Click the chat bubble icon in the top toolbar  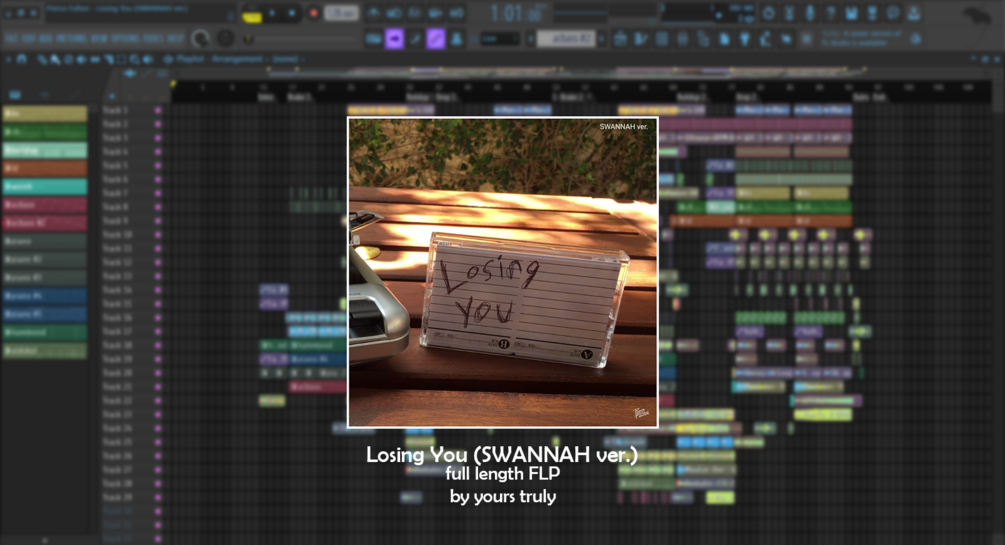893,13
